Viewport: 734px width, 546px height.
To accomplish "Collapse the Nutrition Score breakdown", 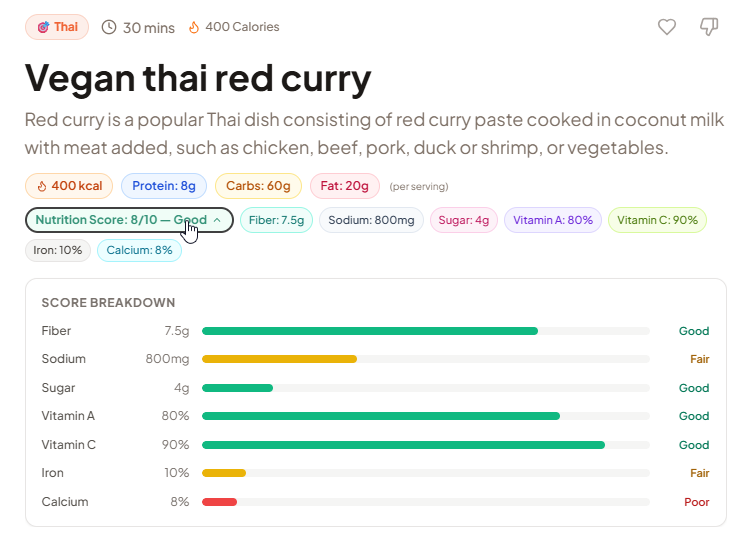I will 129,220.
